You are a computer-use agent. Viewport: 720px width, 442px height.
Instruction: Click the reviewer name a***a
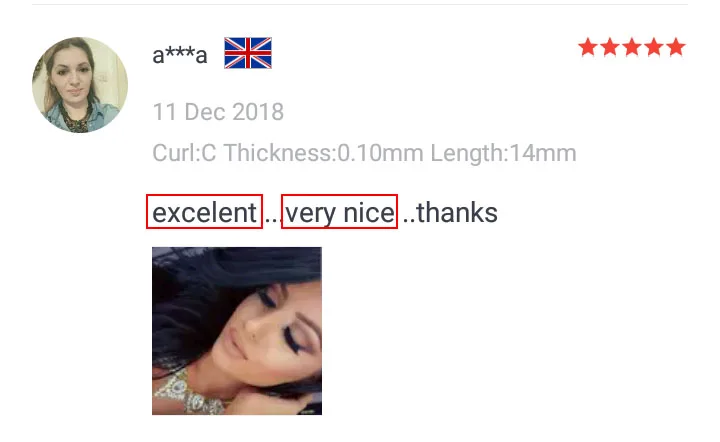(180, 55)
